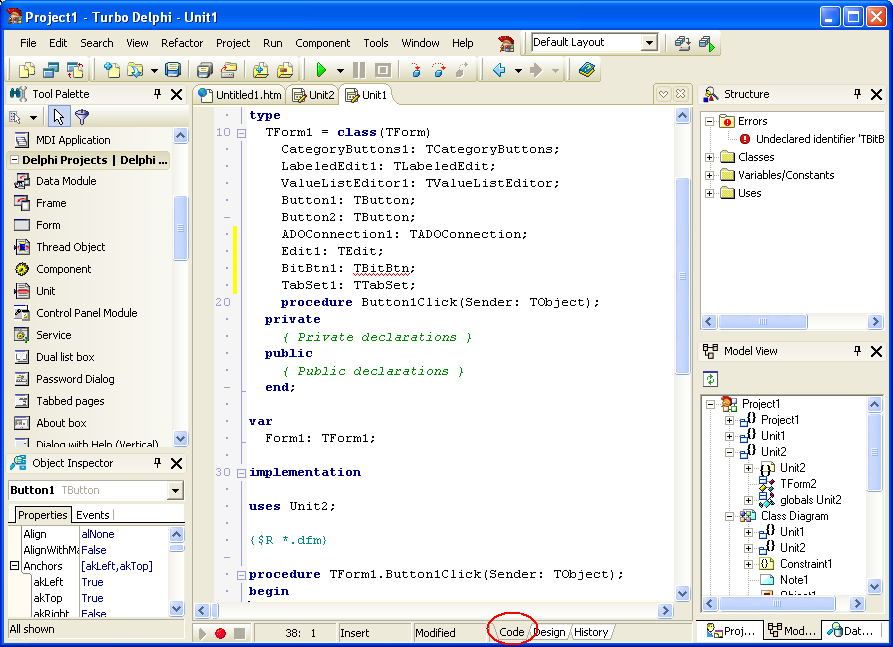Click the Model View refresh icon
Screen dimensions: 893x647
click(x=710, y=379)
